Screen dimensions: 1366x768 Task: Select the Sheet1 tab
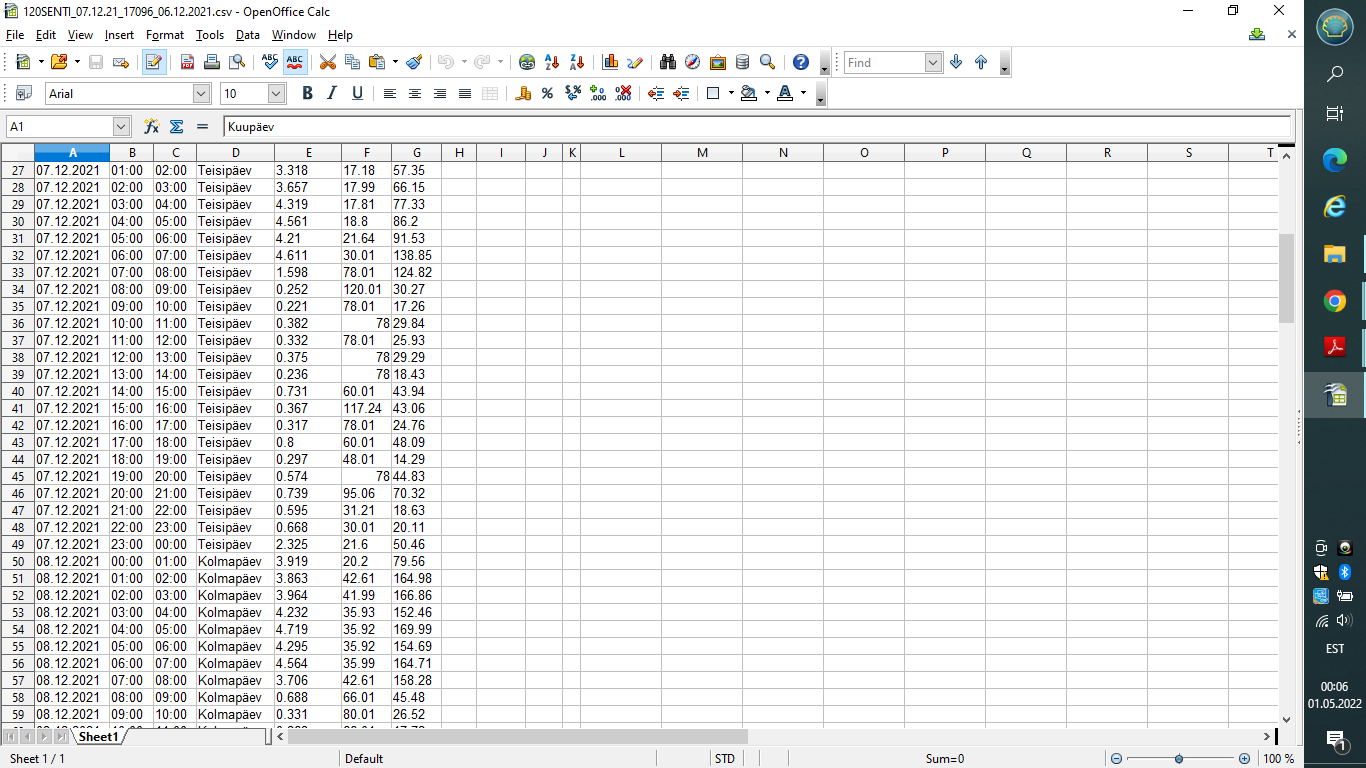click(x=99, y=737)
